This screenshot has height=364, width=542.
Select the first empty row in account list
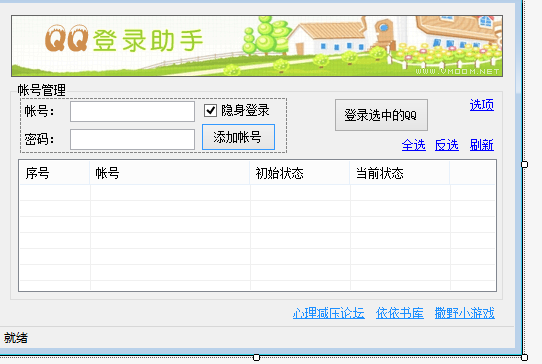[x=258, y=193]
